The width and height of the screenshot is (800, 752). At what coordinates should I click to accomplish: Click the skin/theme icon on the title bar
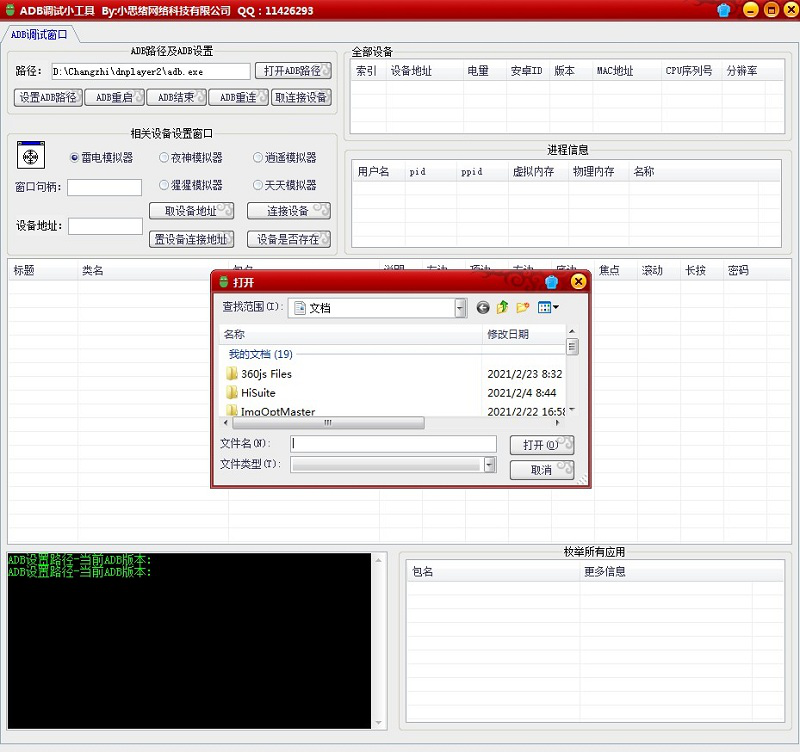(x=721, y=9)
